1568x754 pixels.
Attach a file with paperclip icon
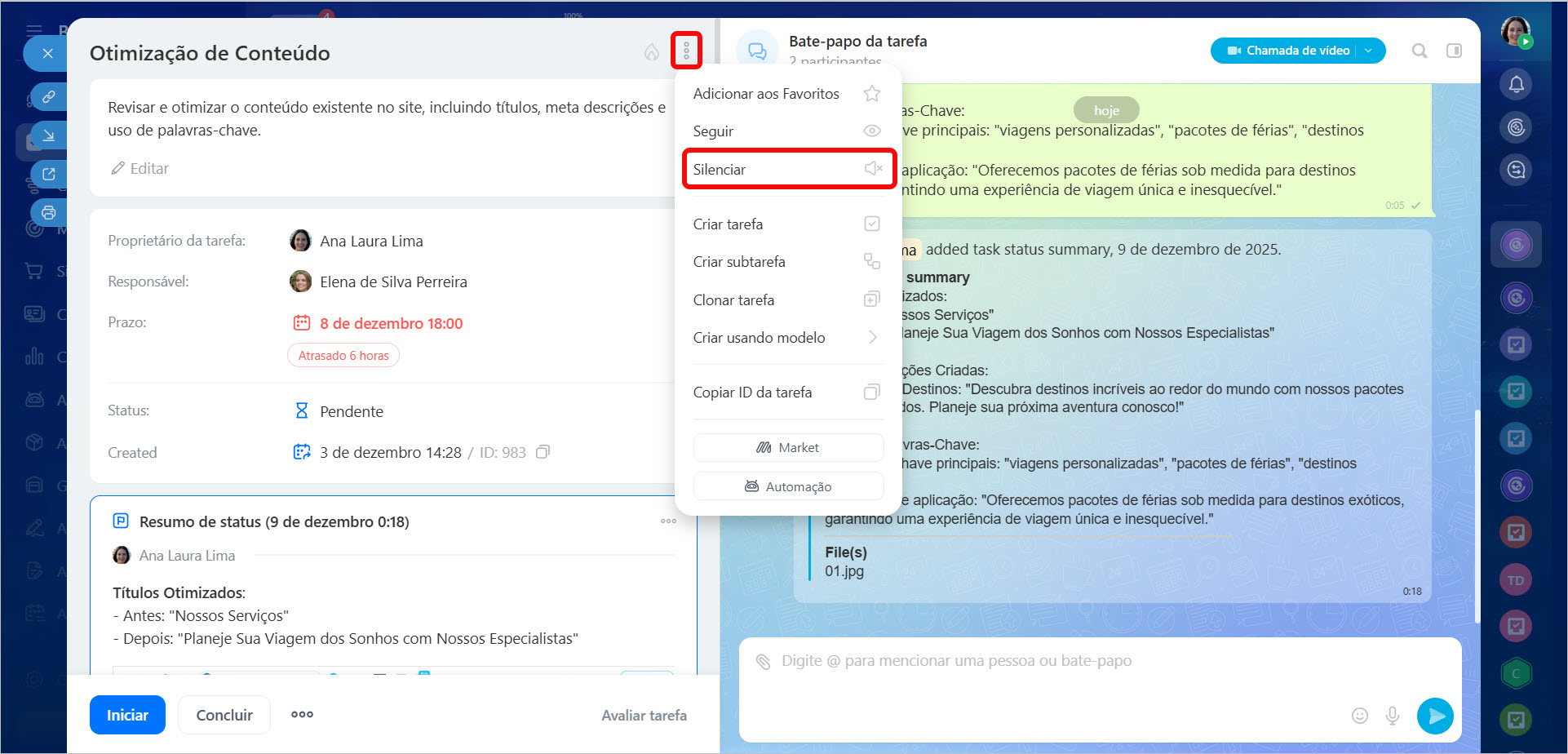point(763,662)
